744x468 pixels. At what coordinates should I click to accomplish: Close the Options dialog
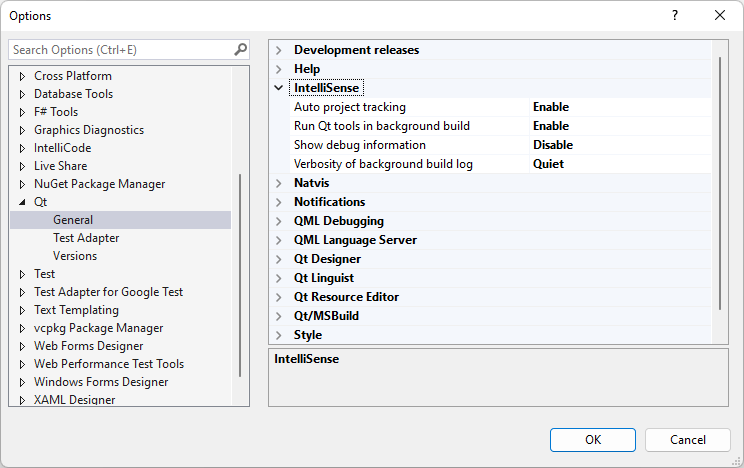click(x=720, y=15)
